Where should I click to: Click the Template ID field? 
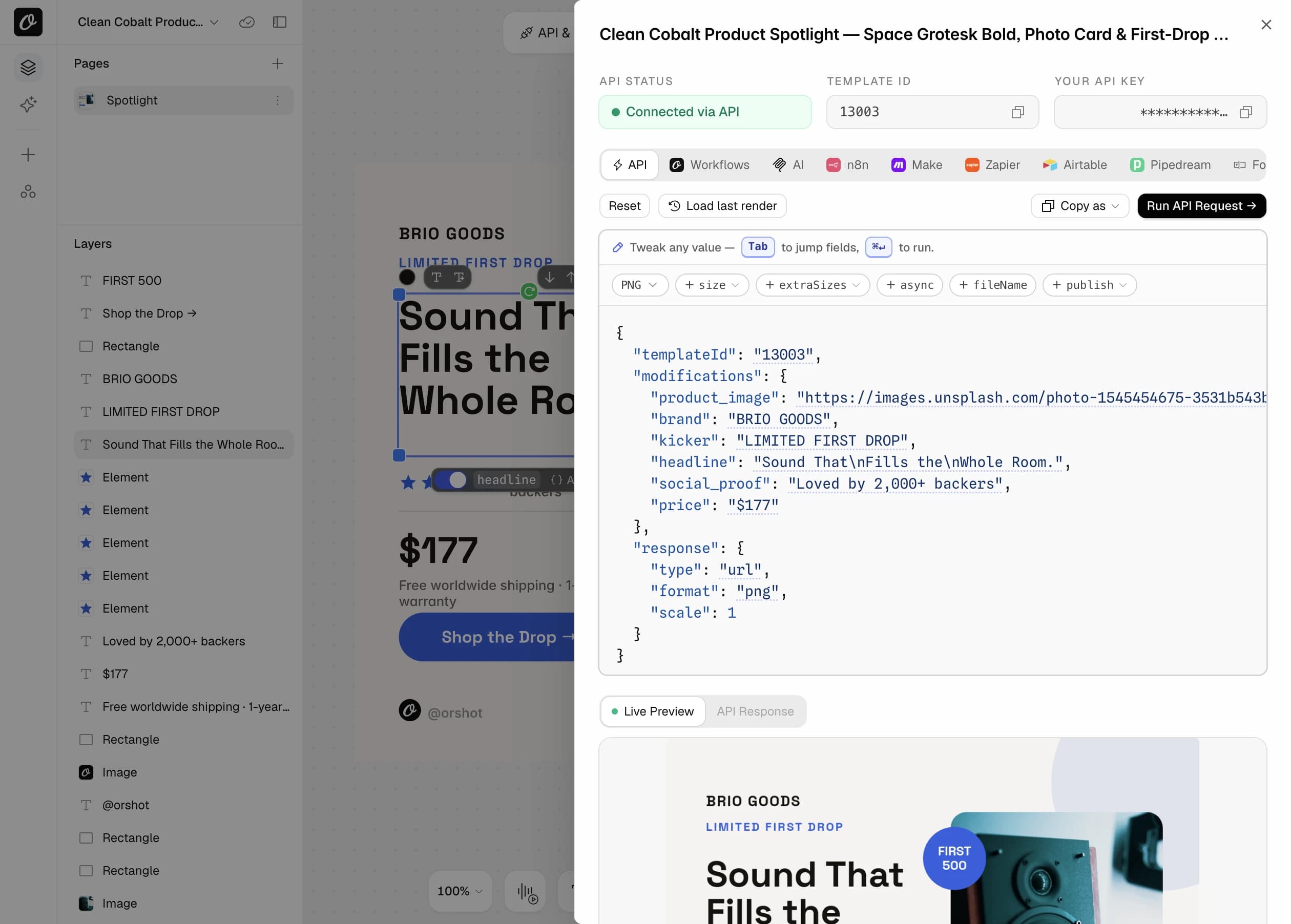[x=932, y=112]
